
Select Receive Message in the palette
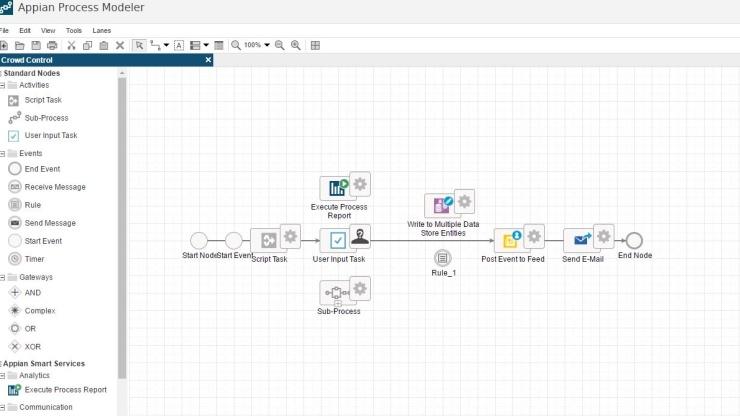[x=47, y=187]
